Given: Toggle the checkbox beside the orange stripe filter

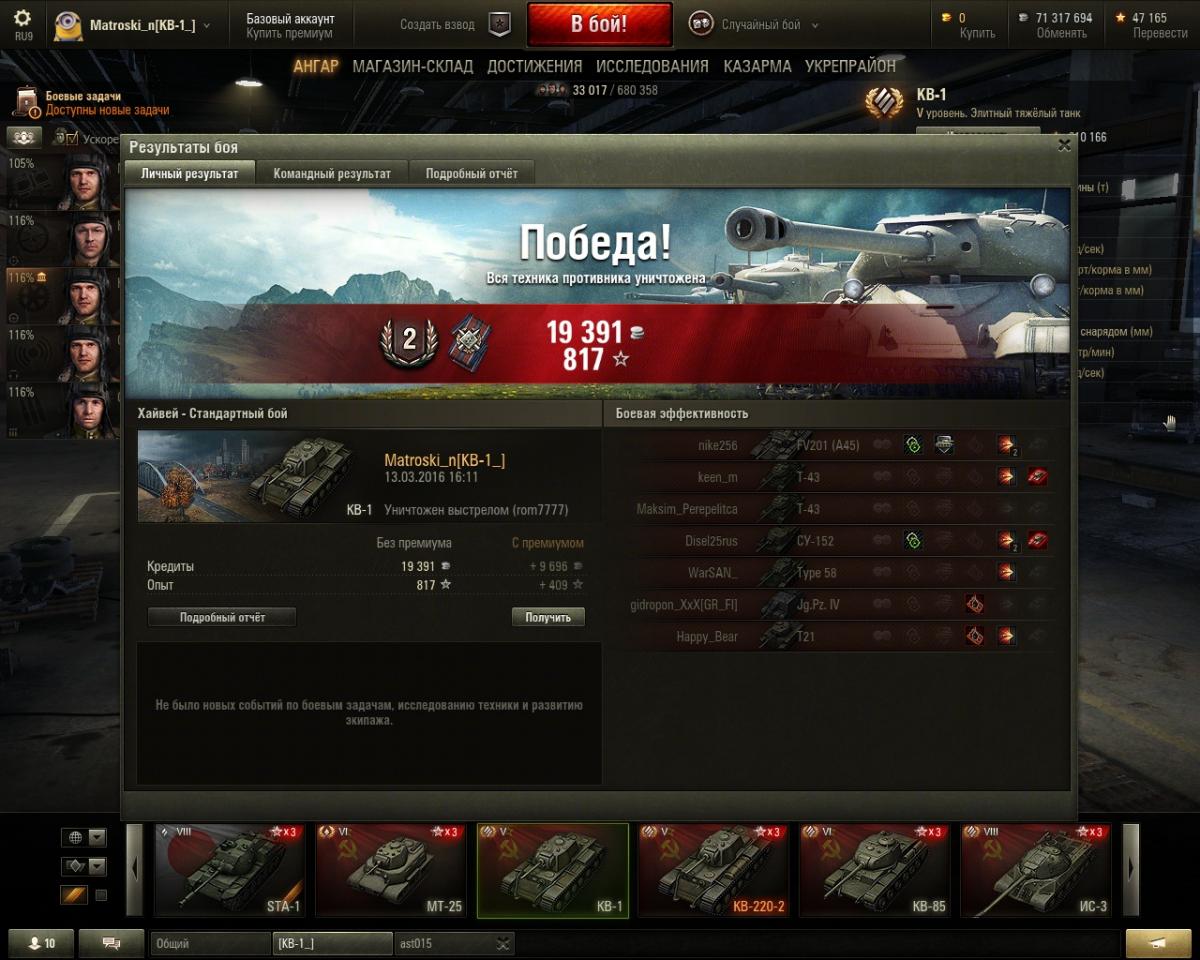Looking at the screenshot, I should click(101, 895).
